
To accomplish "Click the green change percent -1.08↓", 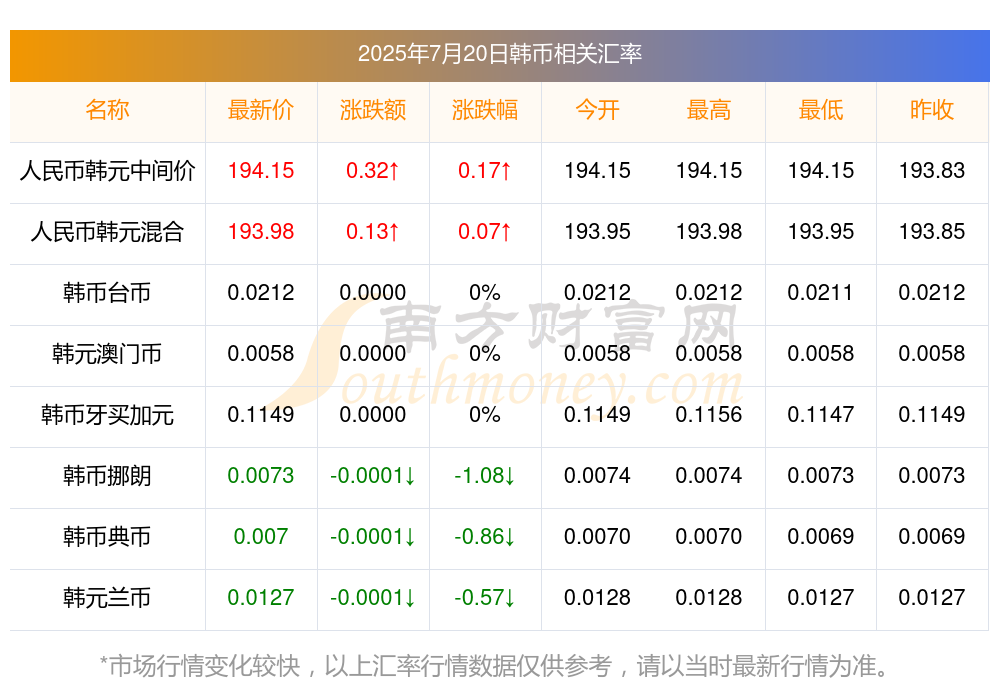I will pyautogui.click(x=485, y=476).
